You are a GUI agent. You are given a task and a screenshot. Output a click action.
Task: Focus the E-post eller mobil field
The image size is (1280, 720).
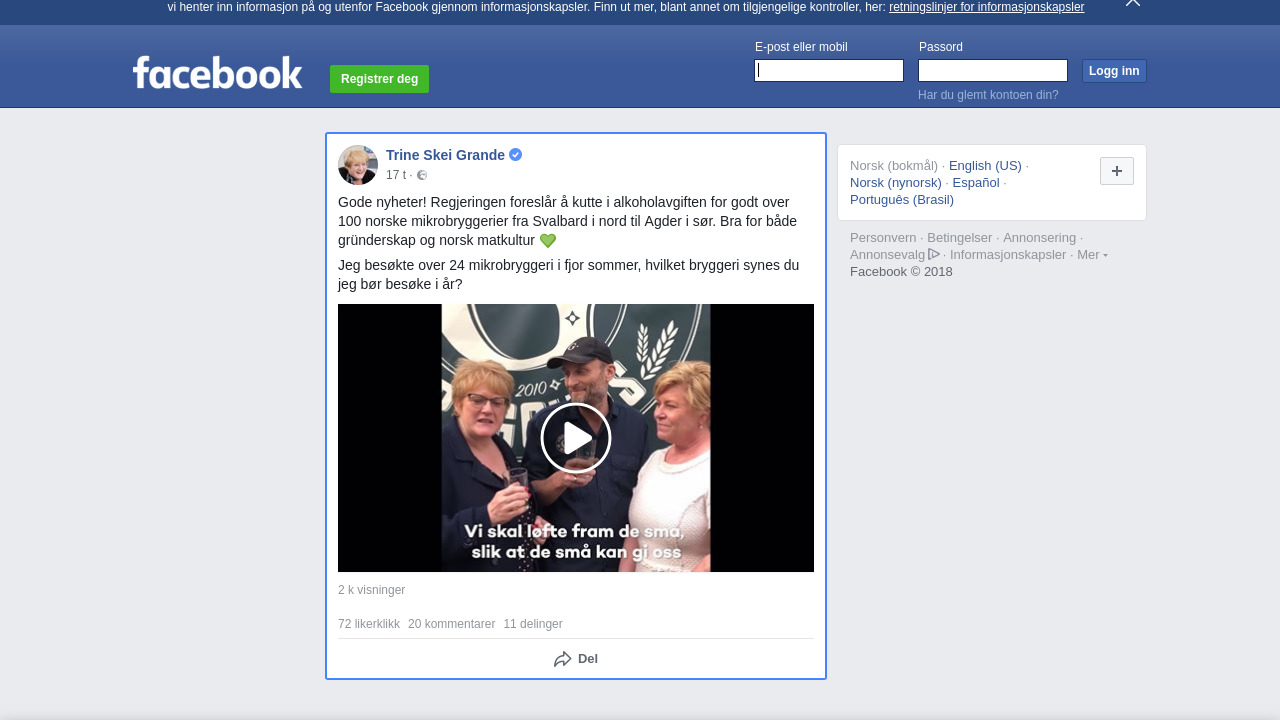point(829,70)
